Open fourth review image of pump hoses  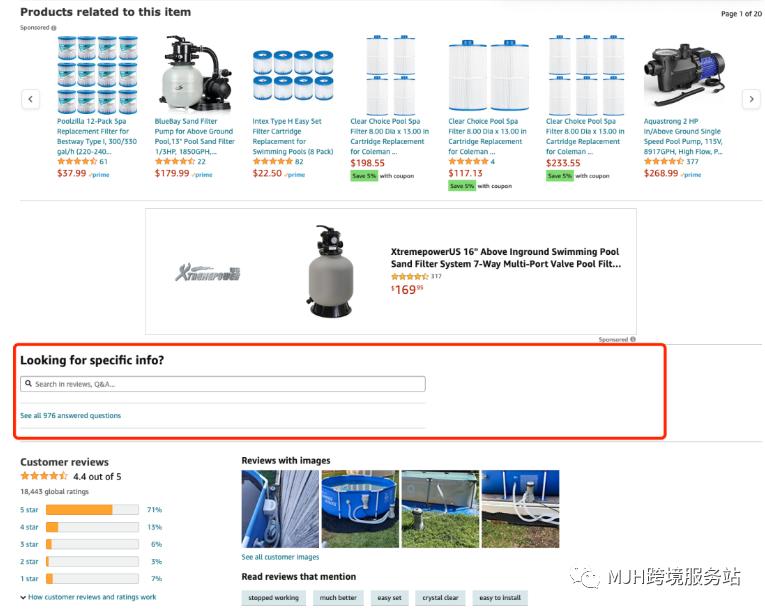click(x=521, y=509)
